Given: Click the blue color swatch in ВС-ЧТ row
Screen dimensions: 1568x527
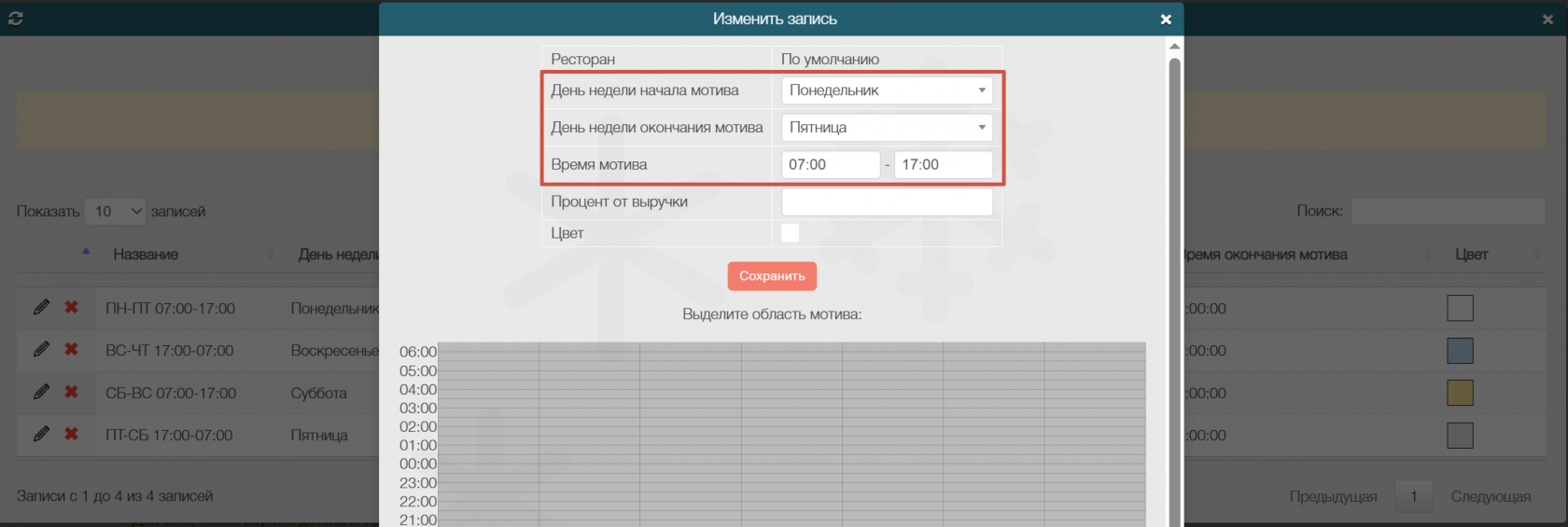Looking at the screenshot, I should pos(1459,351).
